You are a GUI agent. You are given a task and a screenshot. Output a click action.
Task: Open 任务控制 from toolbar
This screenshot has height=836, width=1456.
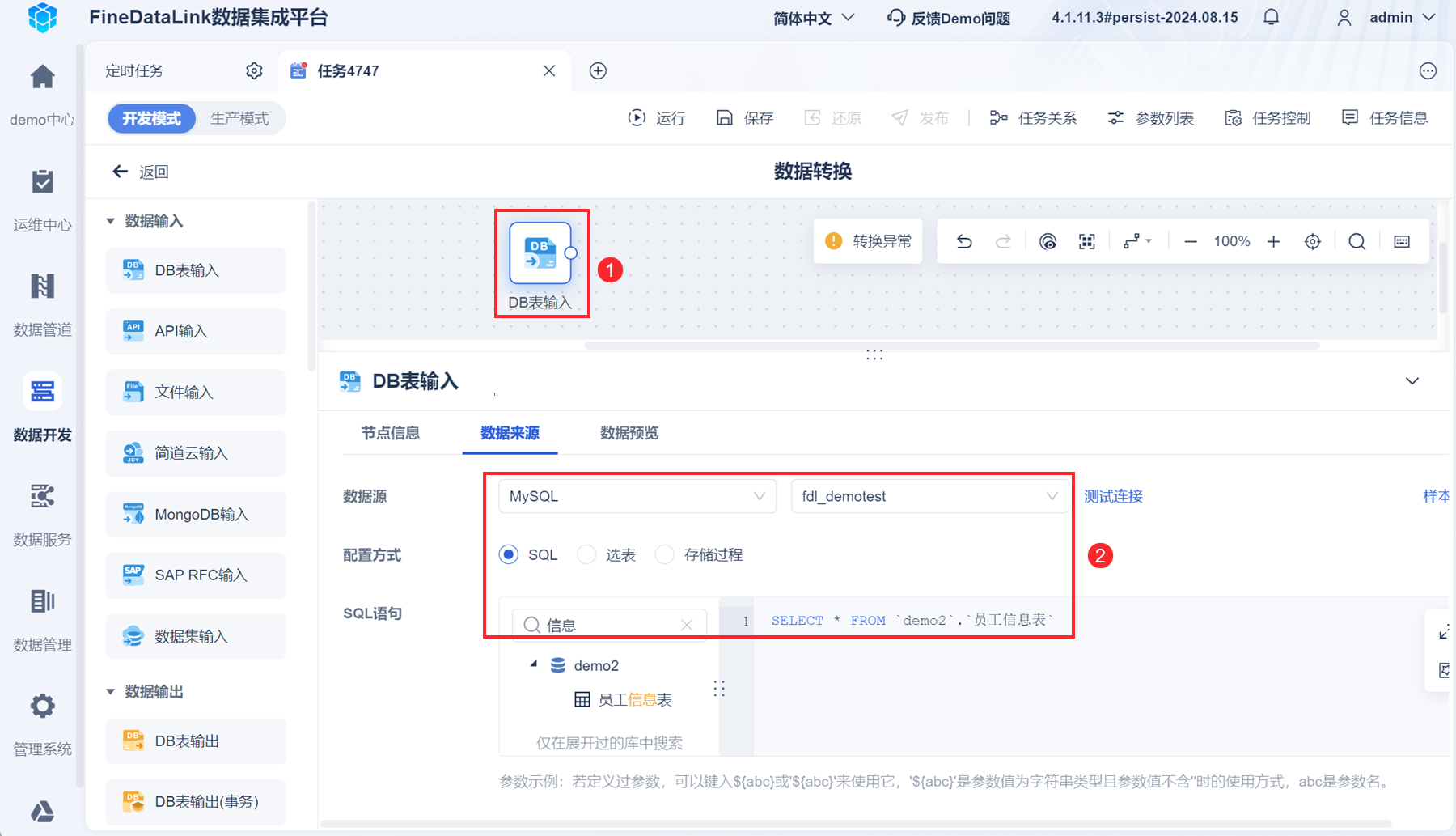pyautogui.click(x=1268, y=118)
